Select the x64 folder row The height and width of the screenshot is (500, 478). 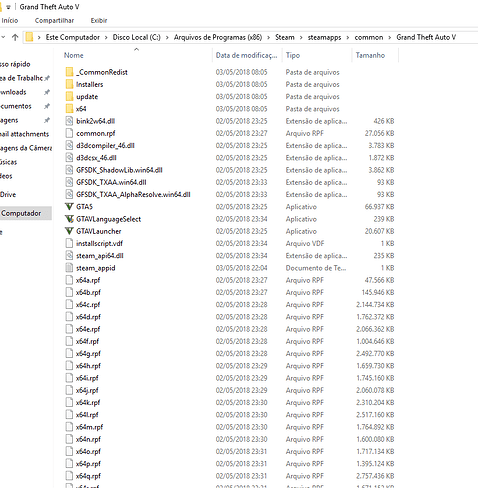pyautogui.click(x=230, y=109)
